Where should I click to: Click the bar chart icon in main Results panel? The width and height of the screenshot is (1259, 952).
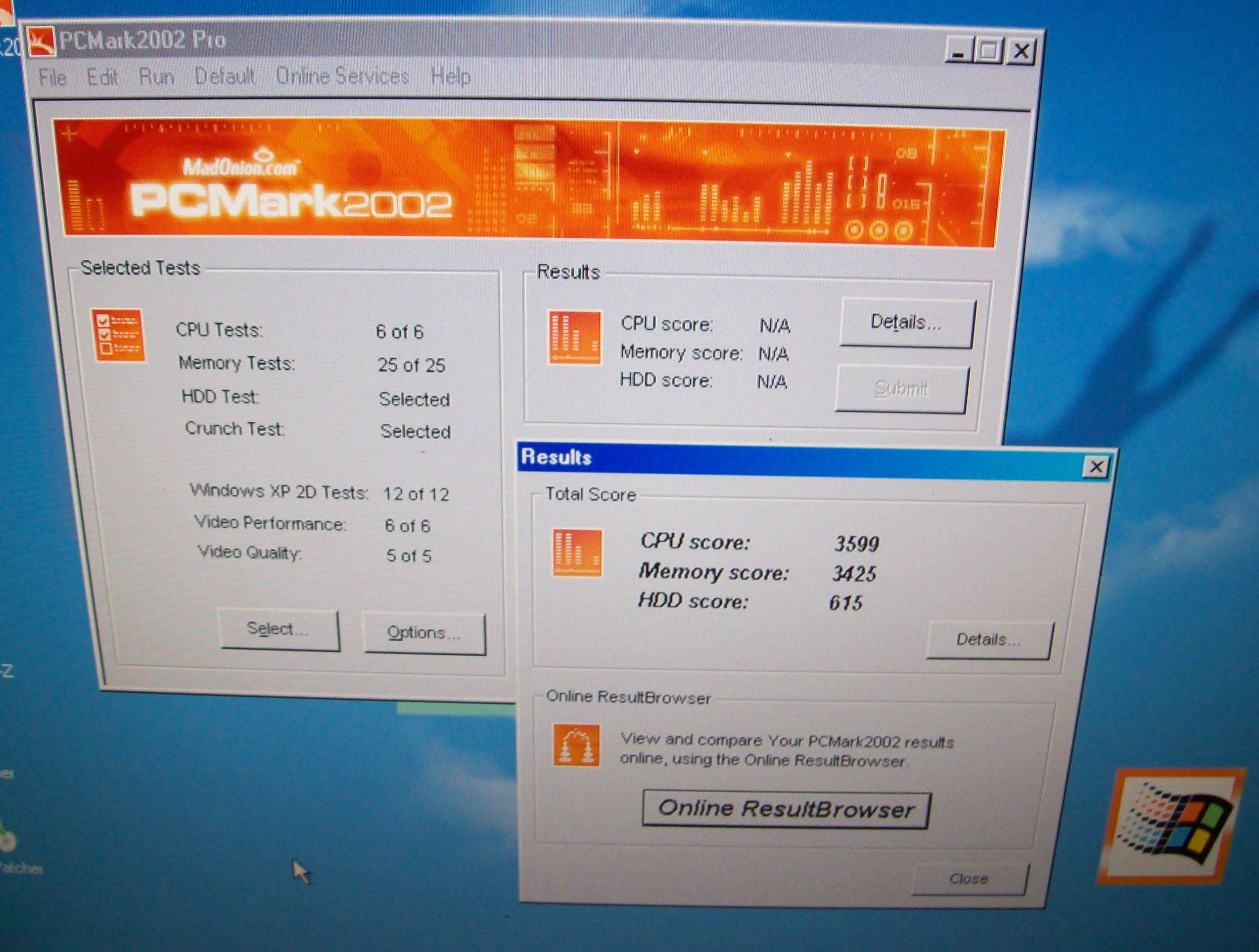pos(574,338)
